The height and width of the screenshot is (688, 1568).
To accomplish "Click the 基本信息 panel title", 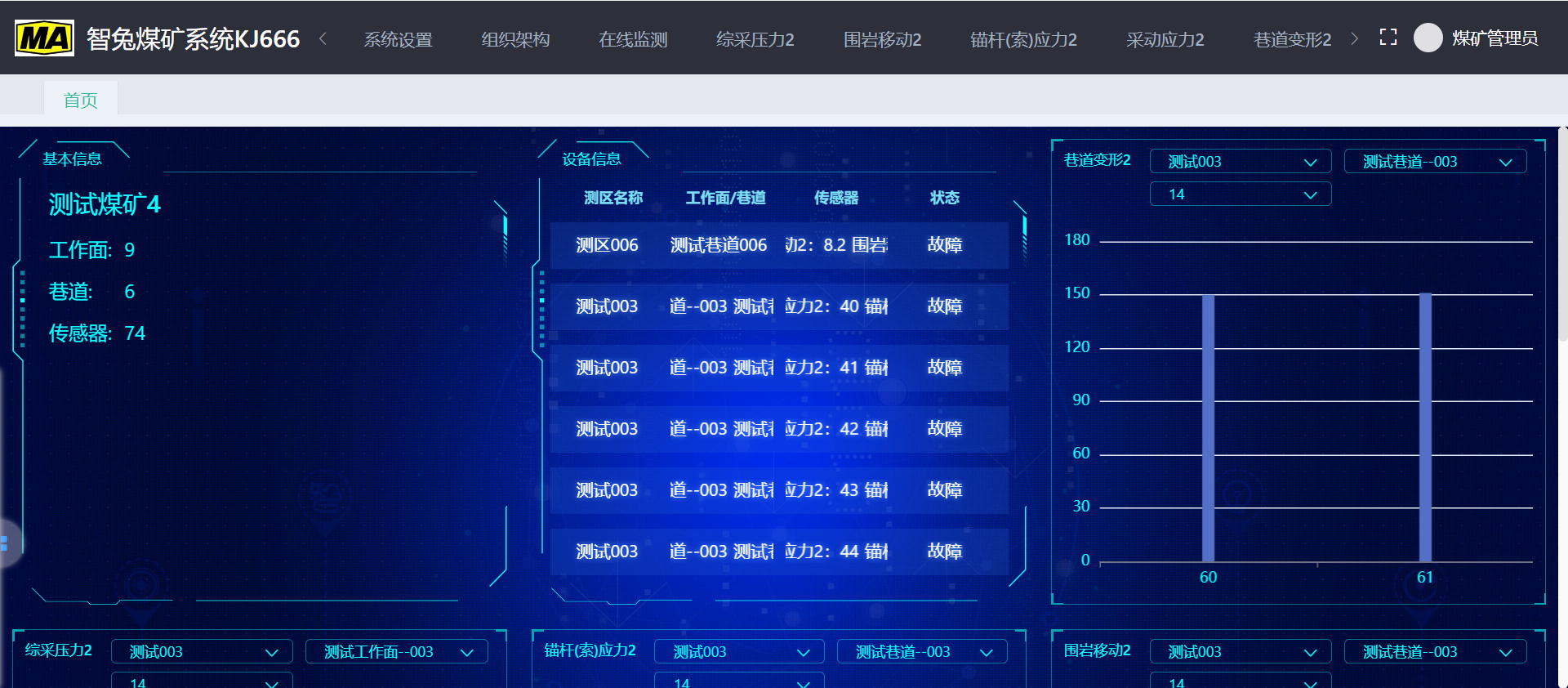I will coord(73,159).
